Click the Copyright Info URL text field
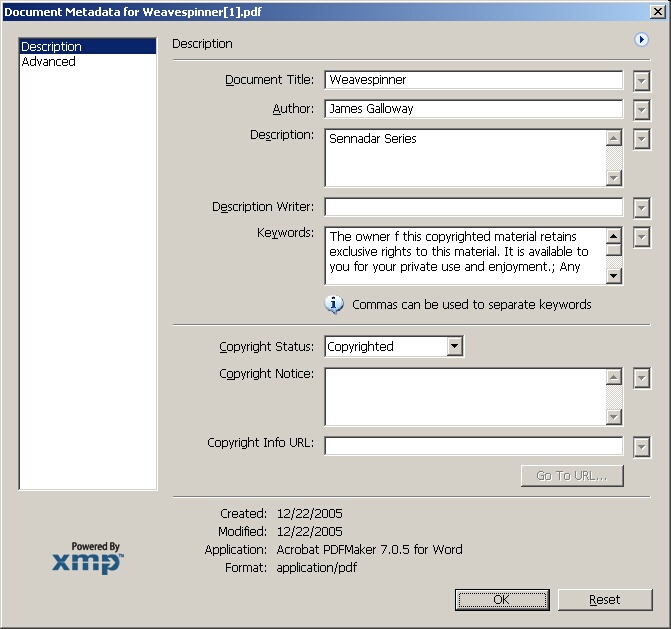 [473, 446]
